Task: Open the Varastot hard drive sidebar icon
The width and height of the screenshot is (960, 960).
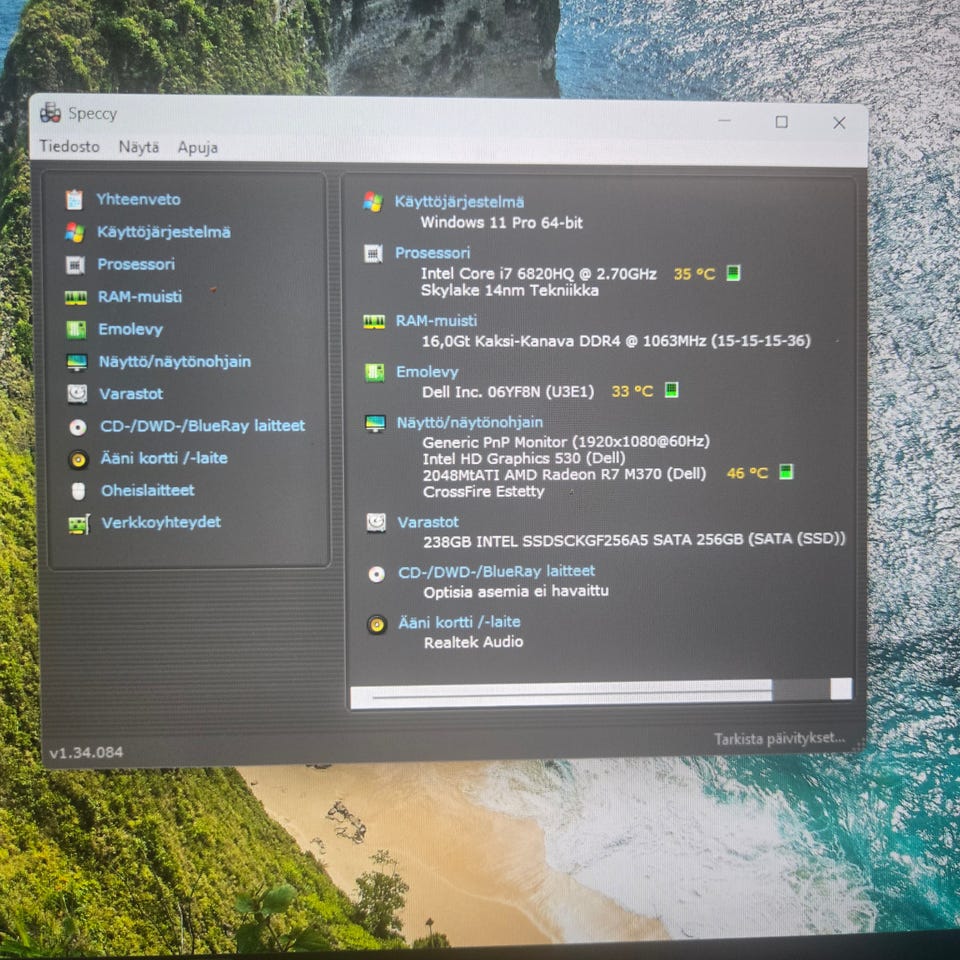Action: (77, 394)
